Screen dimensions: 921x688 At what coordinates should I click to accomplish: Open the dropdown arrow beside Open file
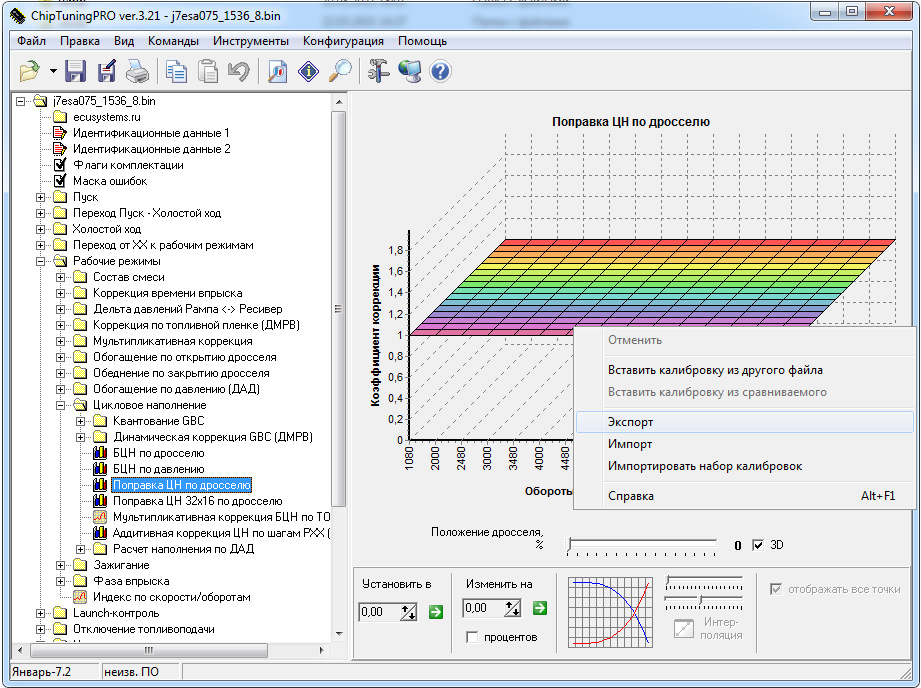53,71
